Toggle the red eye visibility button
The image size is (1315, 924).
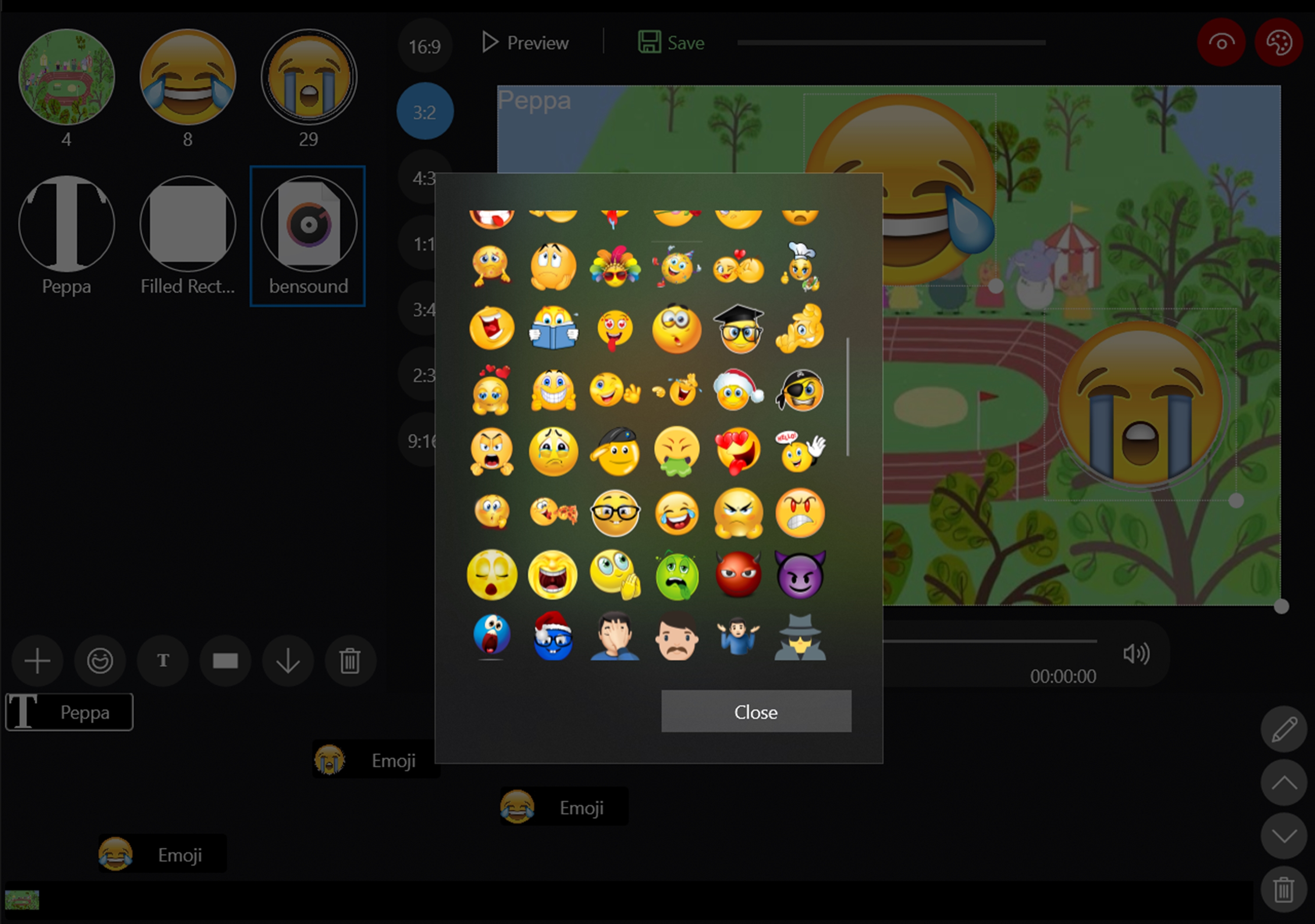pos(1221,43)
